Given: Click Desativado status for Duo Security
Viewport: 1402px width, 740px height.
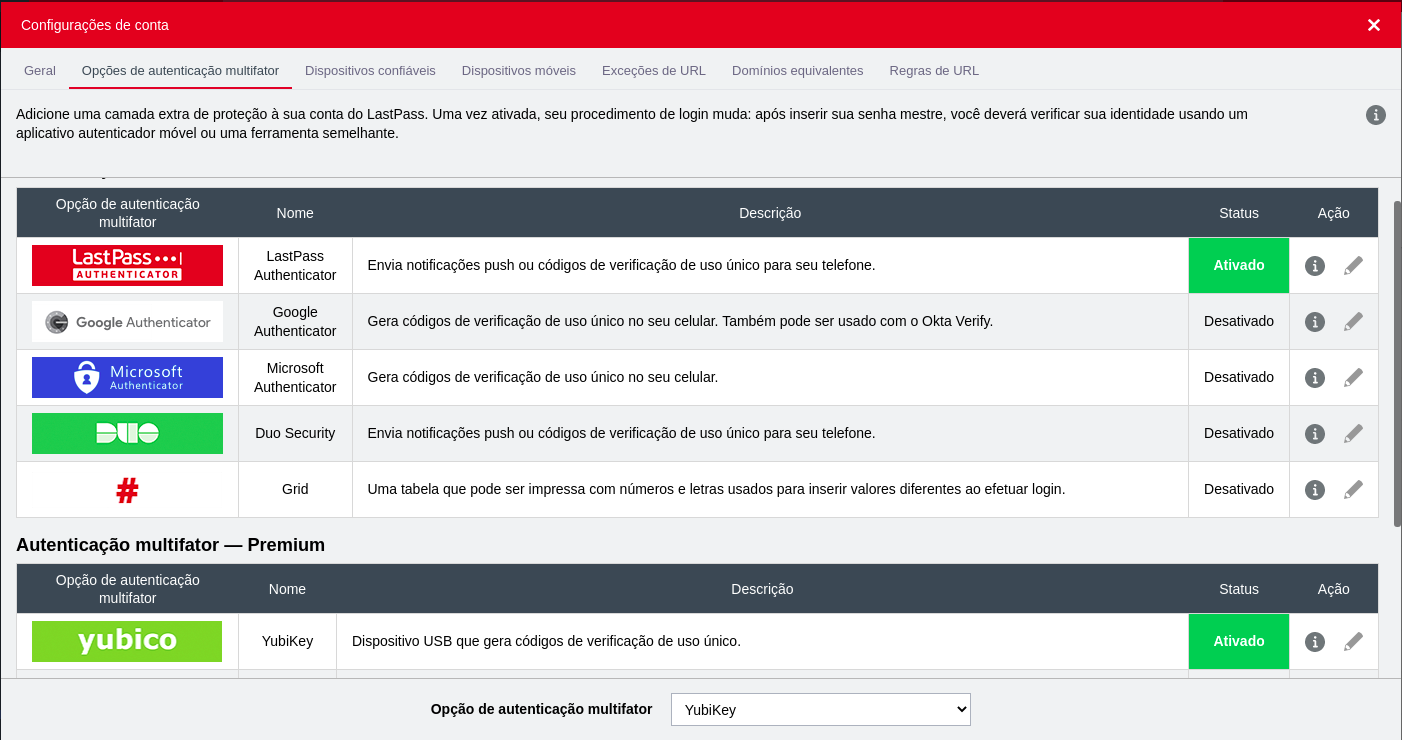Looking at the screenshot, I should coord(1239,433).
